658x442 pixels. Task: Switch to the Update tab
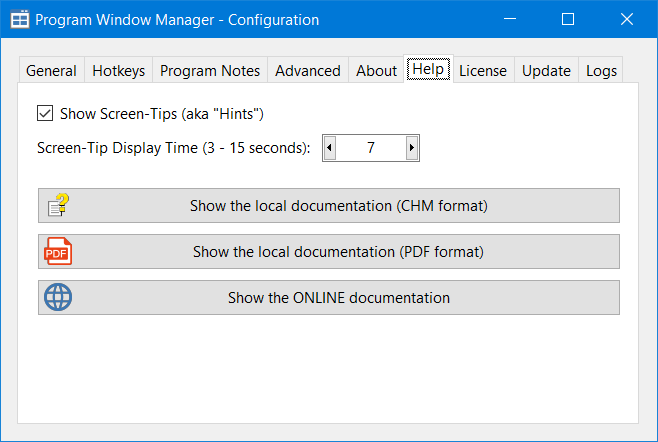[546, 71]
